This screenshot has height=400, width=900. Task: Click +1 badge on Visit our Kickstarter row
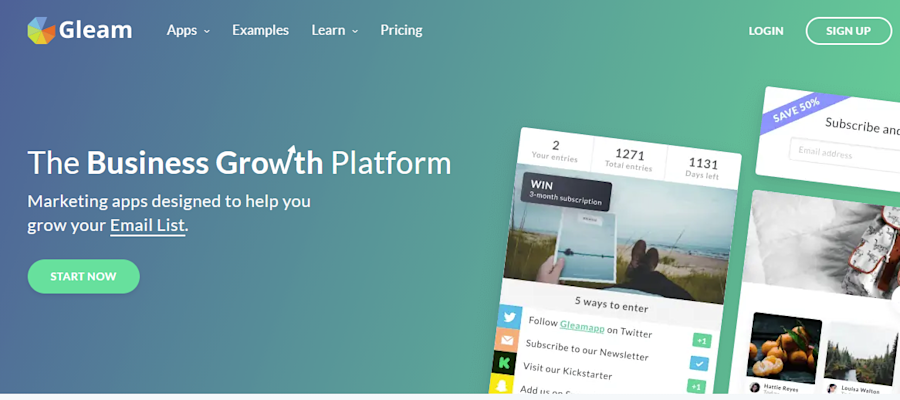coord(696,386)
